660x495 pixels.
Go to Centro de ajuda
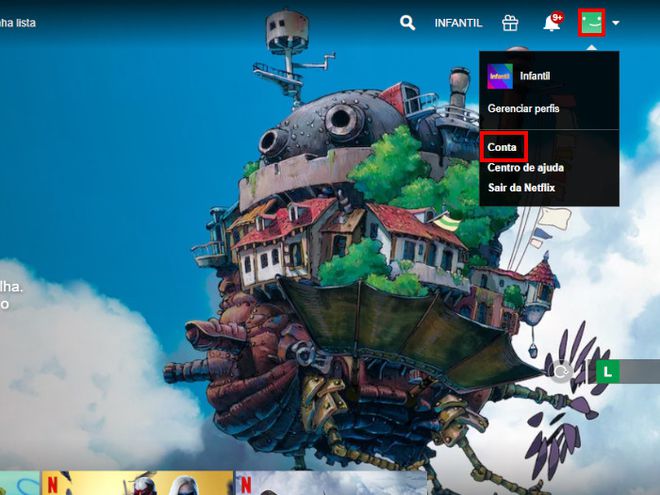[525, 168]
